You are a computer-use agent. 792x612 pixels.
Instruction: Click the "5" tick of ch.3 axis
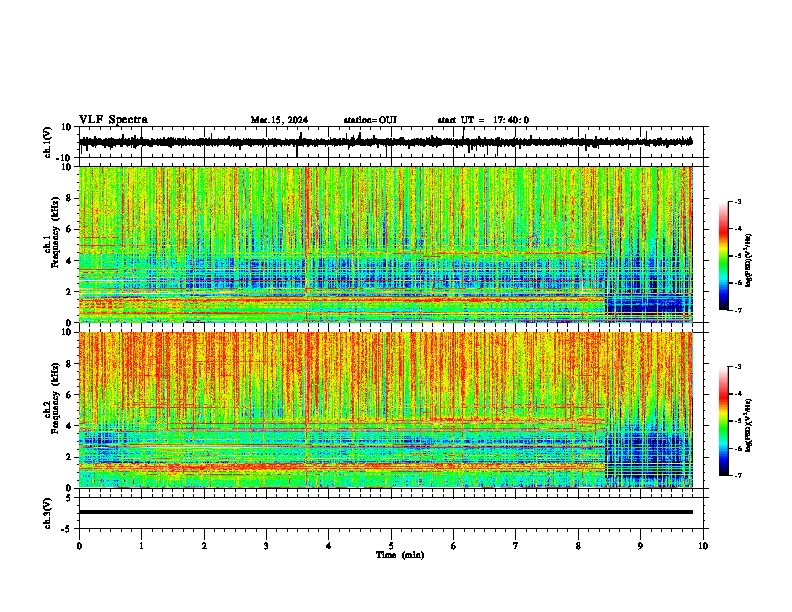coord(70,498)
